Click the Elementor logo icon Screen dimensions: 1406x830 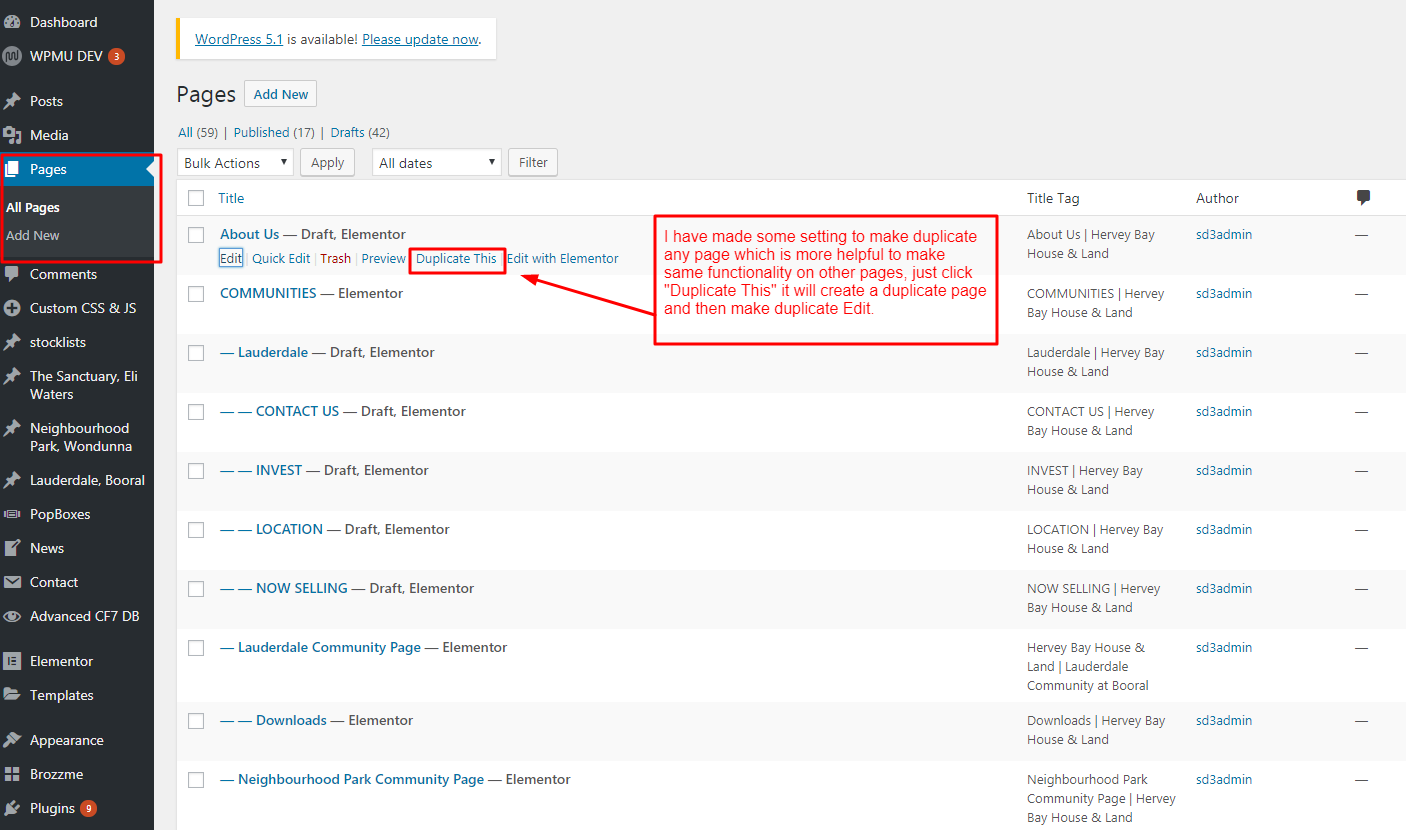12,661
